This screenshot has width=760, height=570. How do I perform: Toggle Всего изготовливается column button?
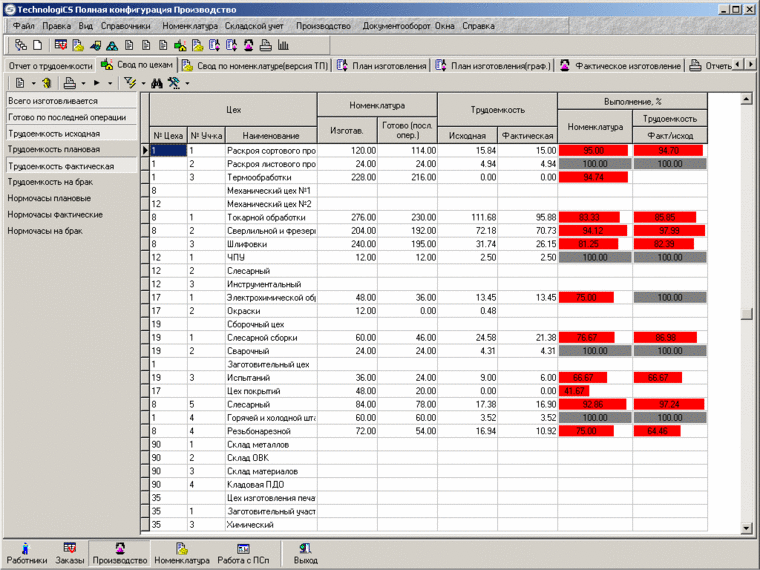(71, 101)
